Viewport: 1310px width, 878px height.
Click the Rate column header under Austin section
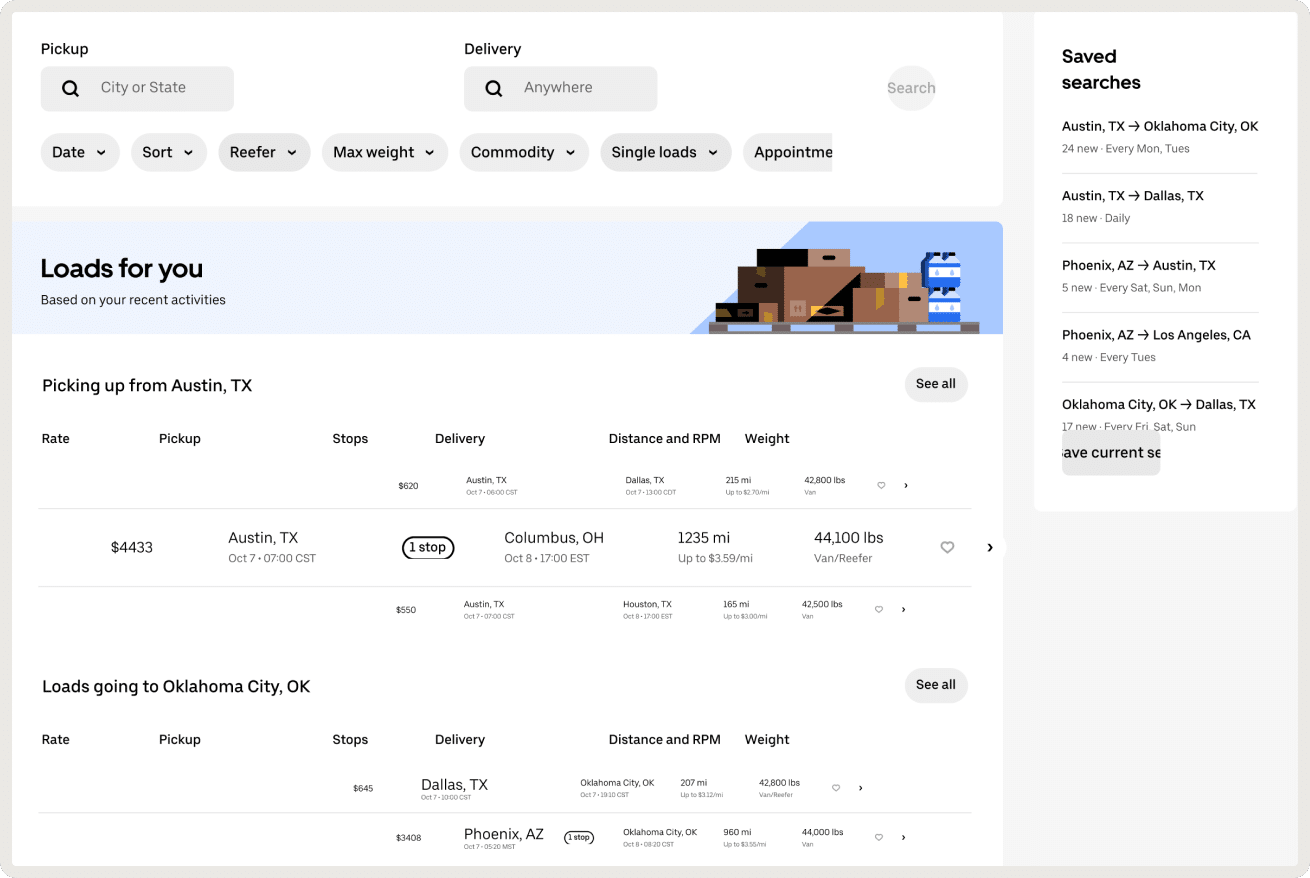pyautogui.click(x=56, y=438)
